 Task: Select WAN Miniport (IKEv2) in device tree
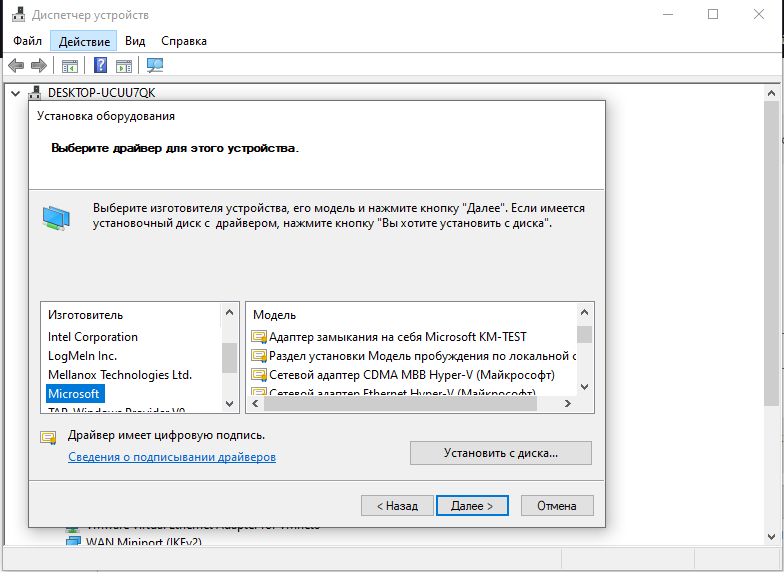[x=144, y=542]
